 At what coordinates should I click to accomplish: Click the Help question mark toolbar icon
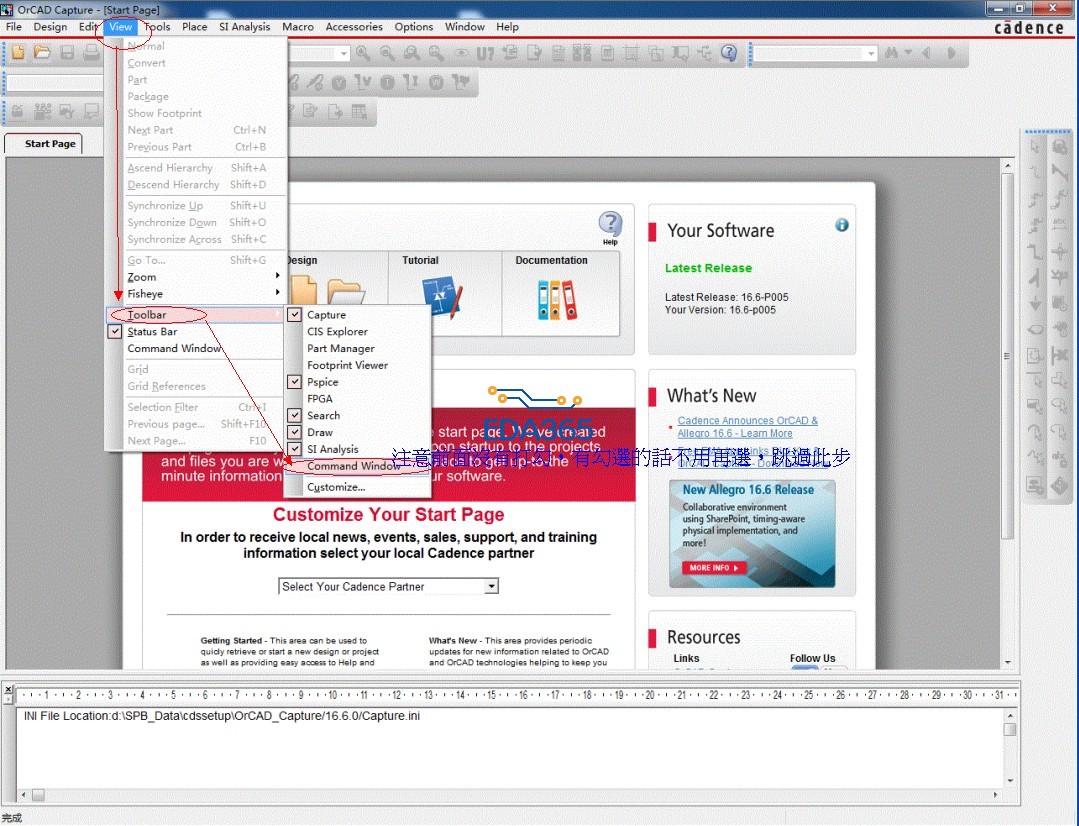[729, 53]
